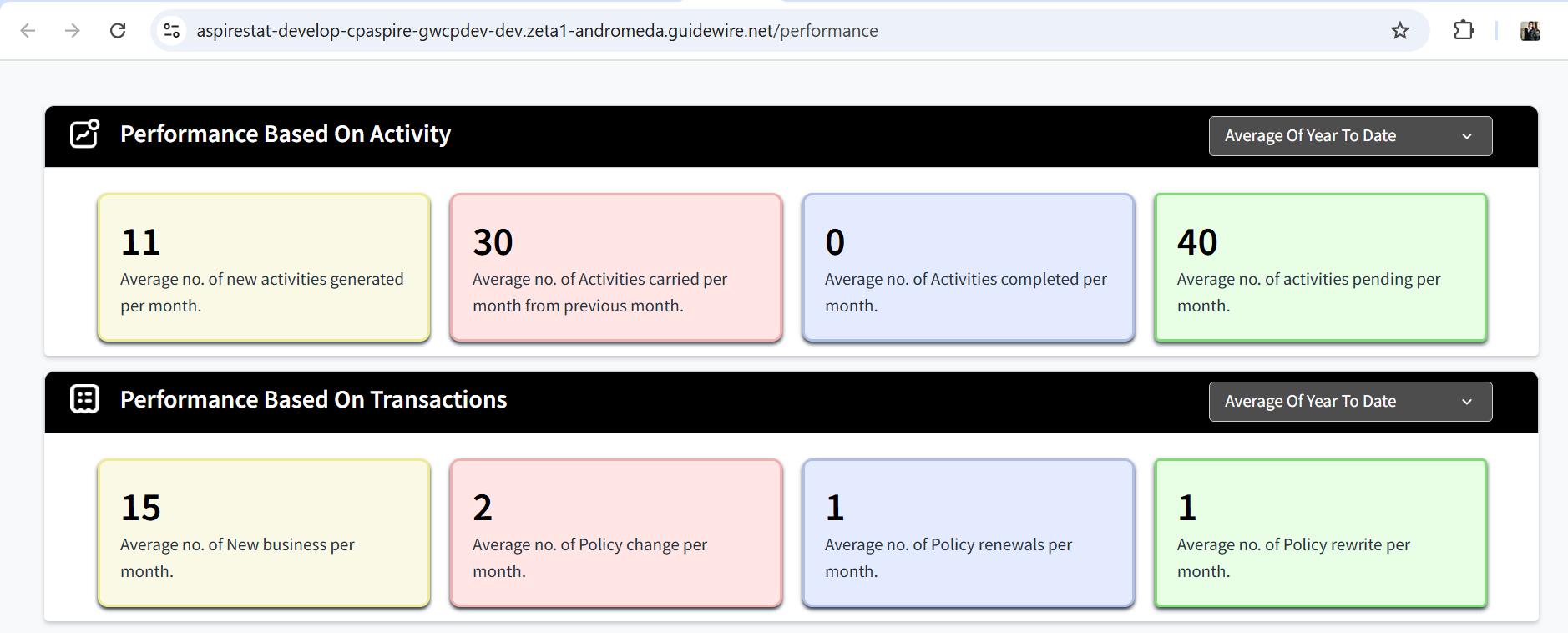The height and width of the screenshot is (633, 1568).
Task: Select the Activities completed per month card
Action: click(968, 267)
